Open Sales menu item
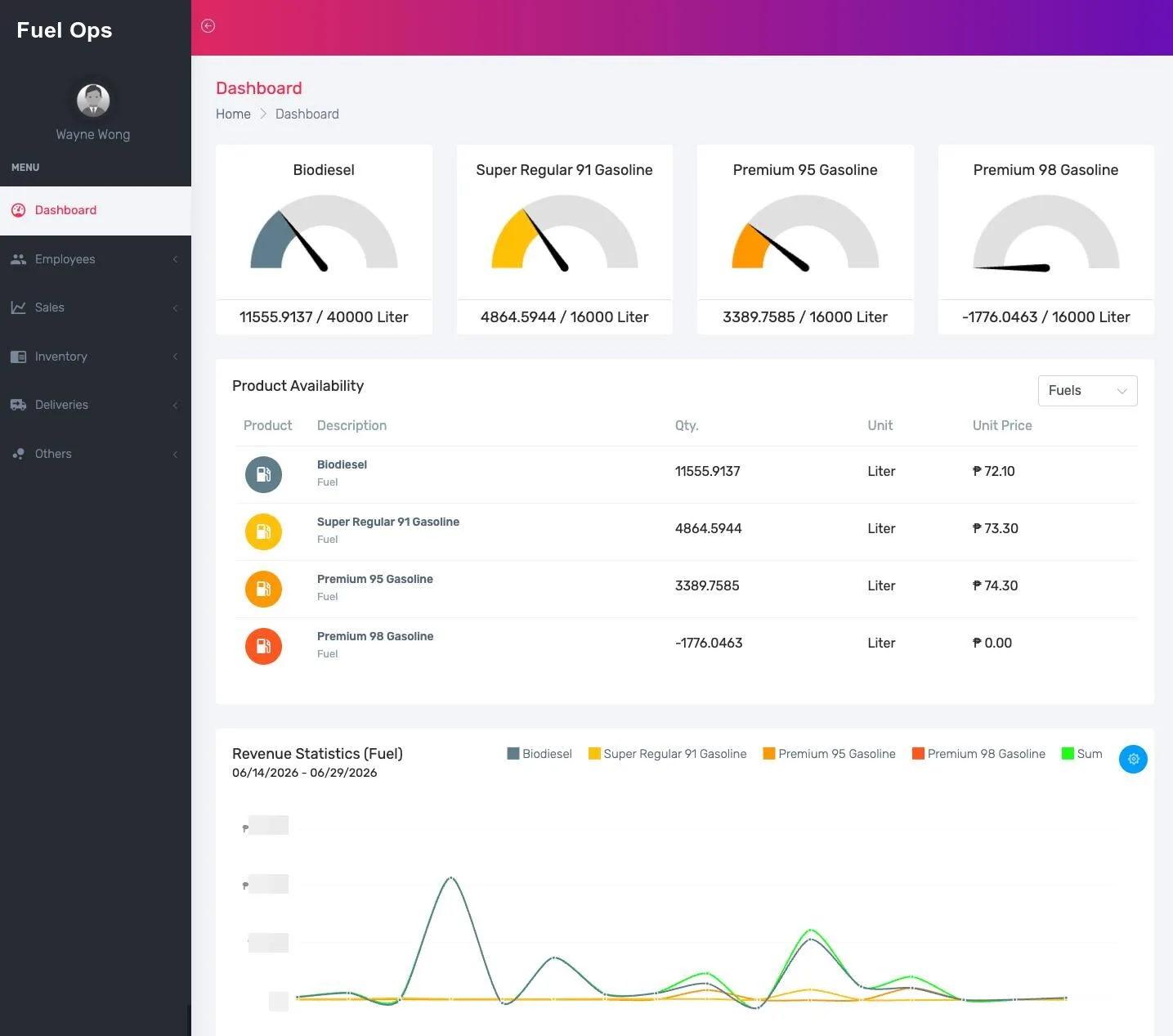The image size is (1173, 1036). [96, 307]
